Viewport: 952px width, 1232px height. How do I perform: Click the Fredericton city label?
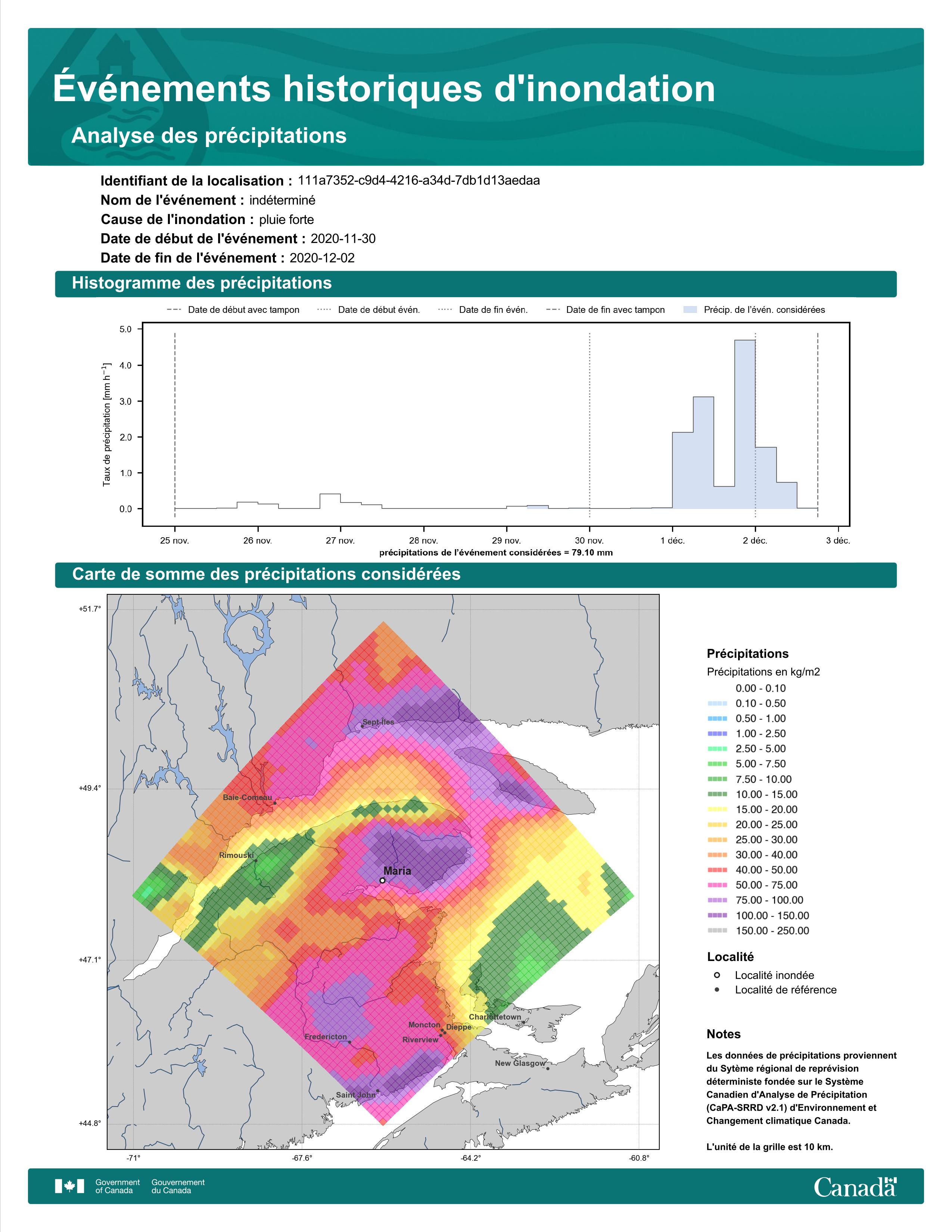pyautogui.click(x=326, y=1037)
